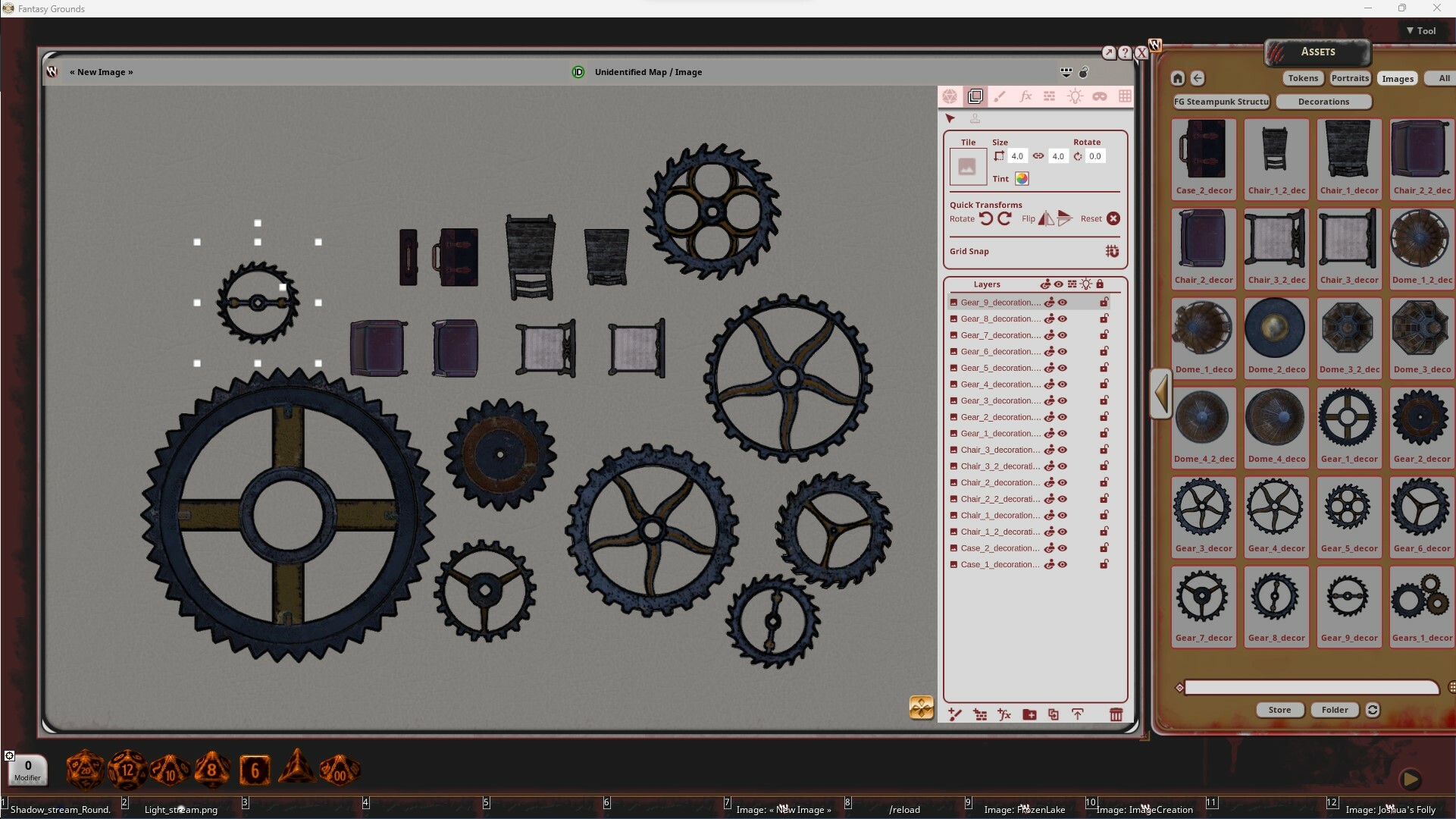Image resolution: width=1456 pixels, height=819 pixels.
Task: Select the Paint brush tool in the image toolbar
Action: [x=1000, y=96]
